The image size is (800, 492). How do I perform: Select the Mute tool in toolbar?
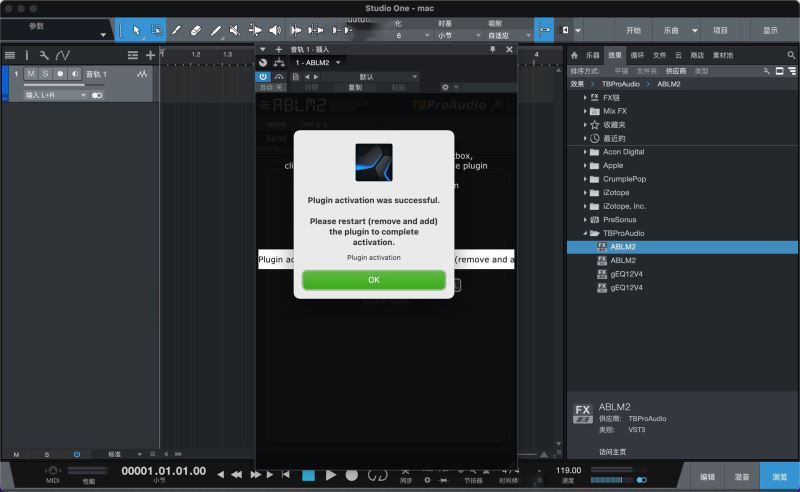click(234, 31)
